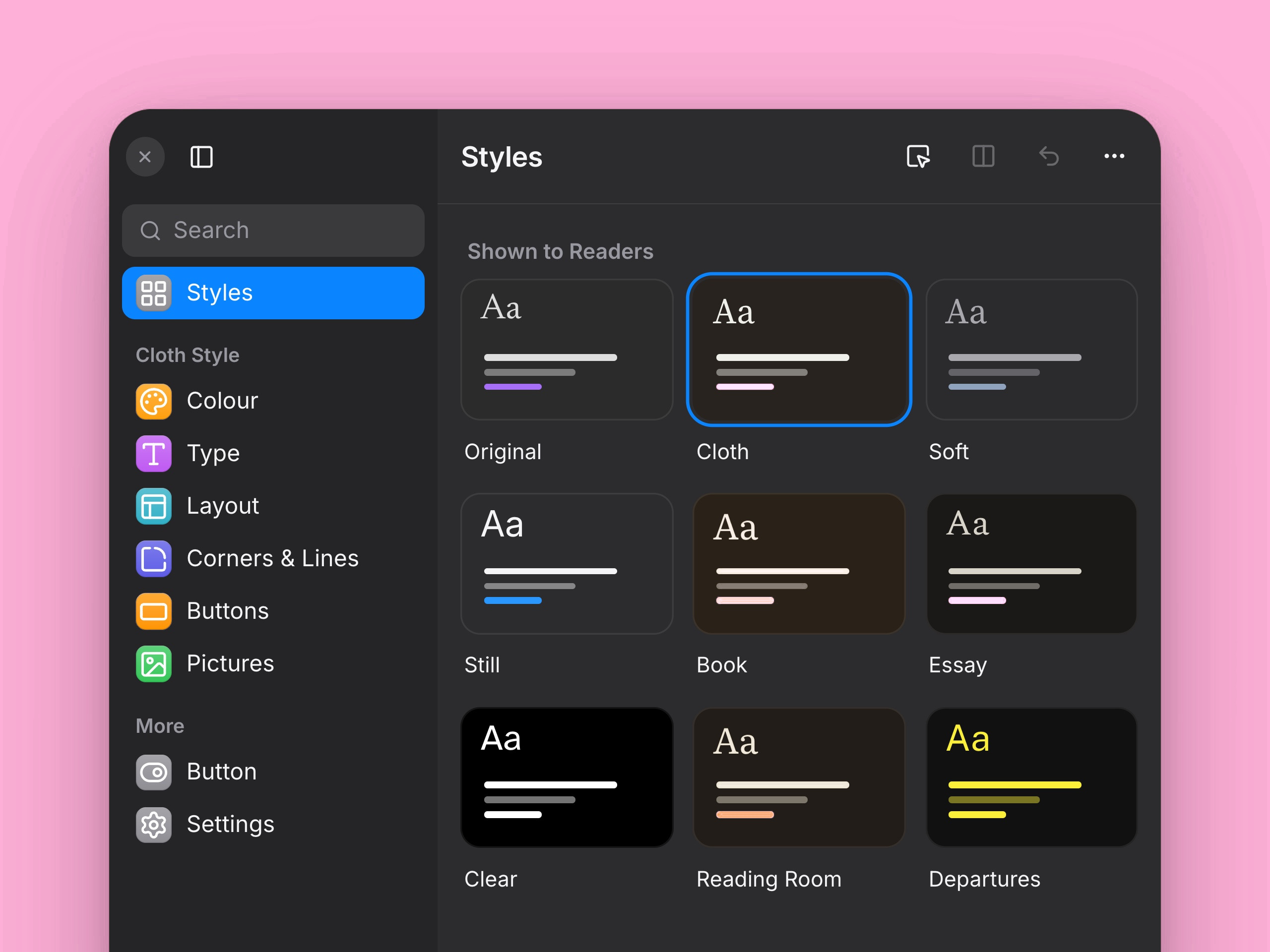Choose the Reading Room style thumbnail
Viewport: 1270px width, 952px height.
pyautogui.click(x=799, y=777)
